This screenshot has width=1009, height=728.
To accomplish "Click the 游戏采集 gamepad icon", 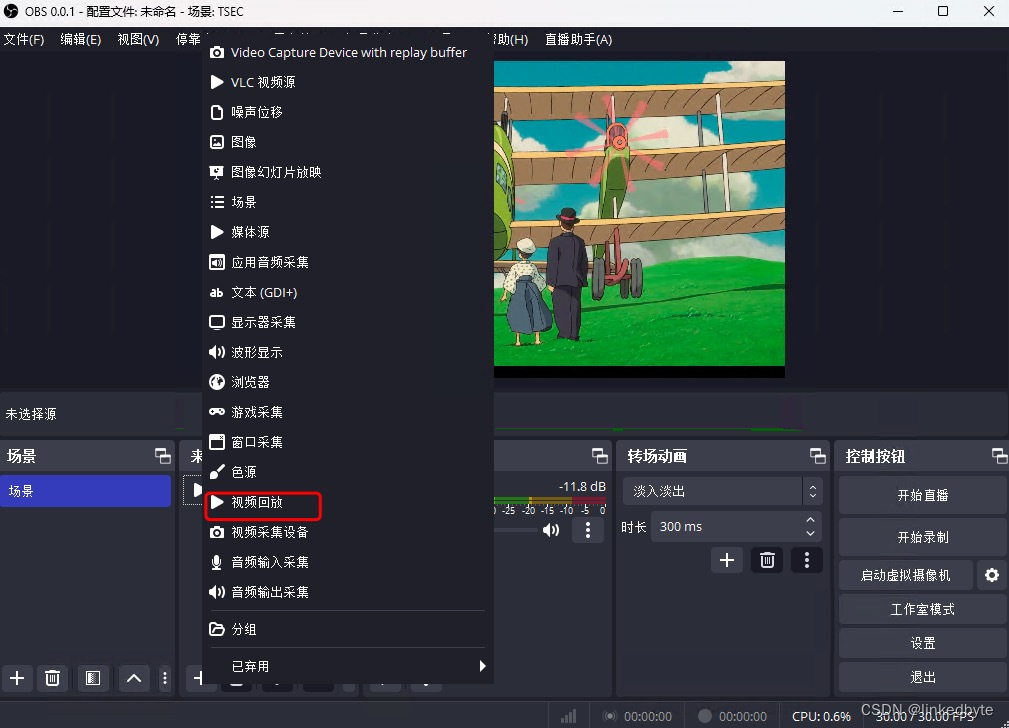I will pyautogui.click(x=217, y=412).
